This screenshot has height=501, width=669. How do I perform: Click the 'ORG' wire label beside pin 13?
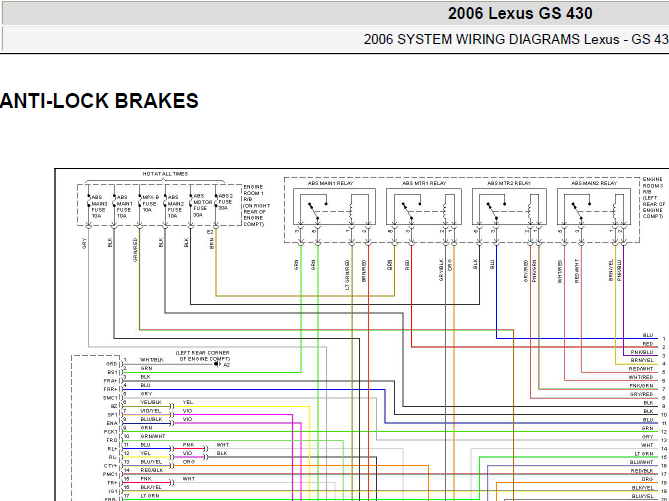[189, 462]
